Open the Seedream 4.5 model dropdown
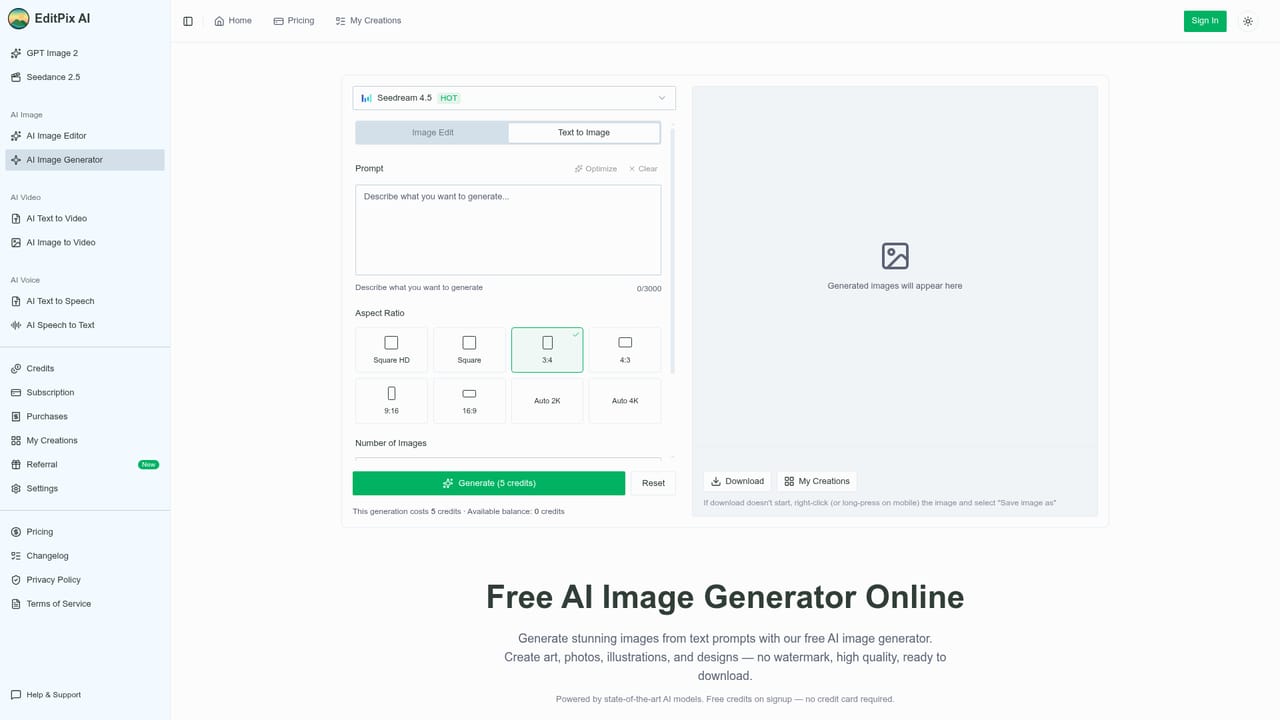The height and width of the screenshot is (720, 1280). click(x=514, y=98)
